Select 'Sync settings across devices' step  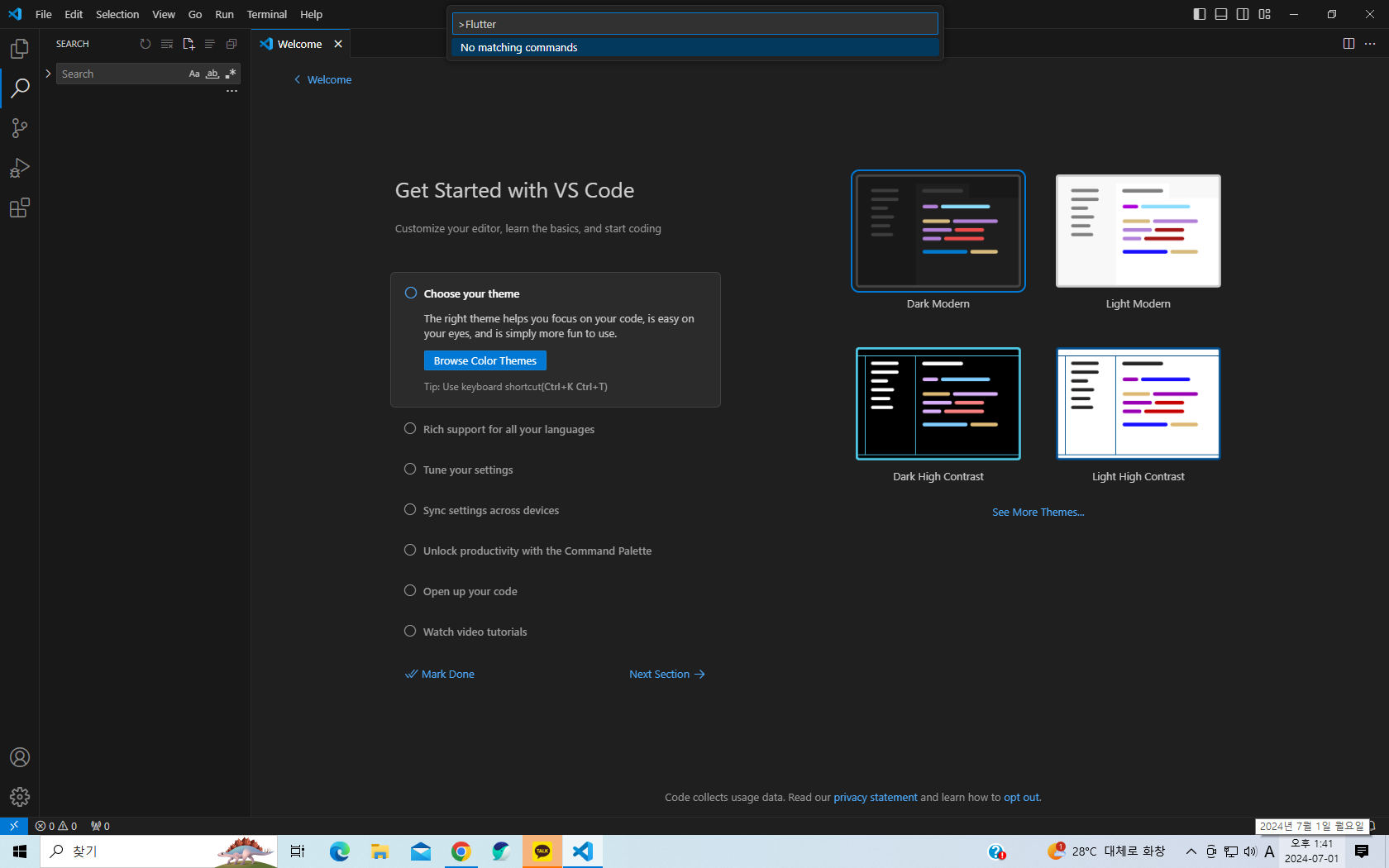[x=482, y=510]
